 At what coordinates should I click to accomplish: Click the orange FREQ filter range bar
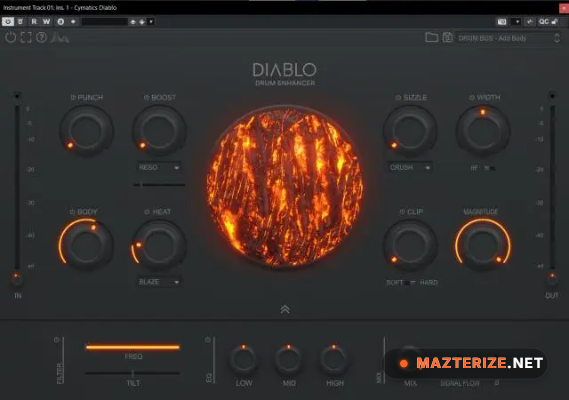133,347
